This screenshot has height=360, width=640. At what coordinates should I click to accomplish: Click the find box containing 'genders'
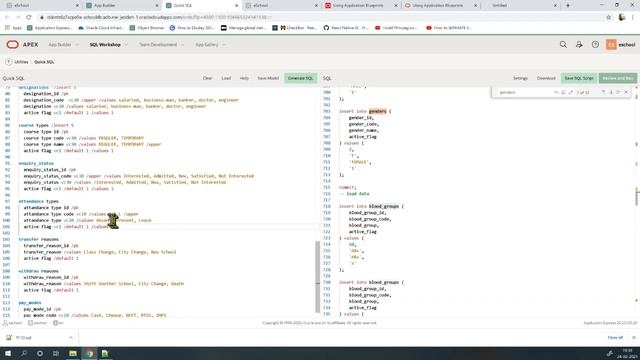[x=524, y=92]
